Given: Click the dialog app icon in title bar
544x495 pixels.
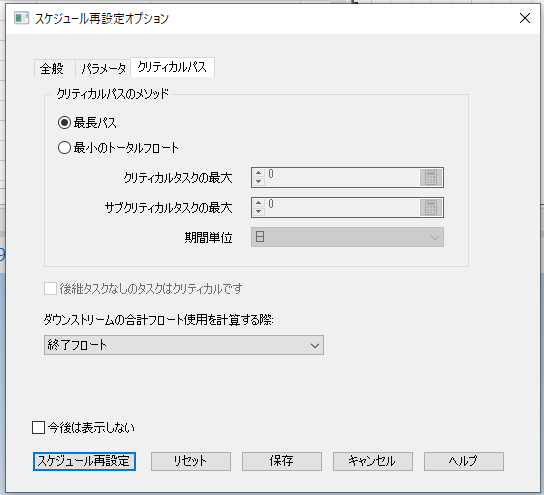Looking at the screenshot, I should coord(21,18).
